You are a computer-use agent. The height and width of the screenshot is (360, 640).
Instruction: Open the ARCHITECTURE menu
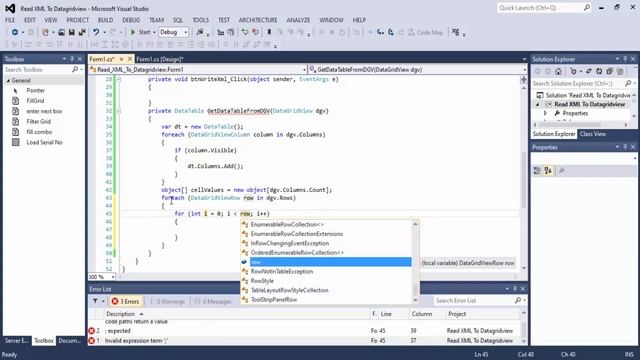coord(258,20)
